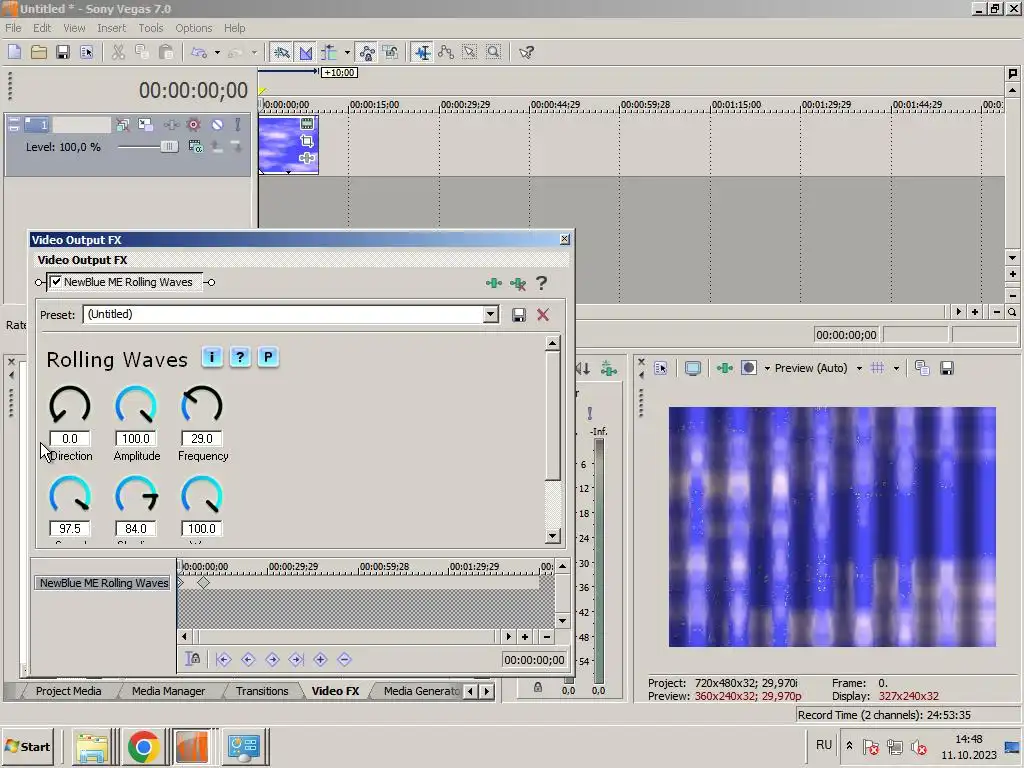
Task: Click track 1 Track Motion icon
Action: click(x=145, y=125)
